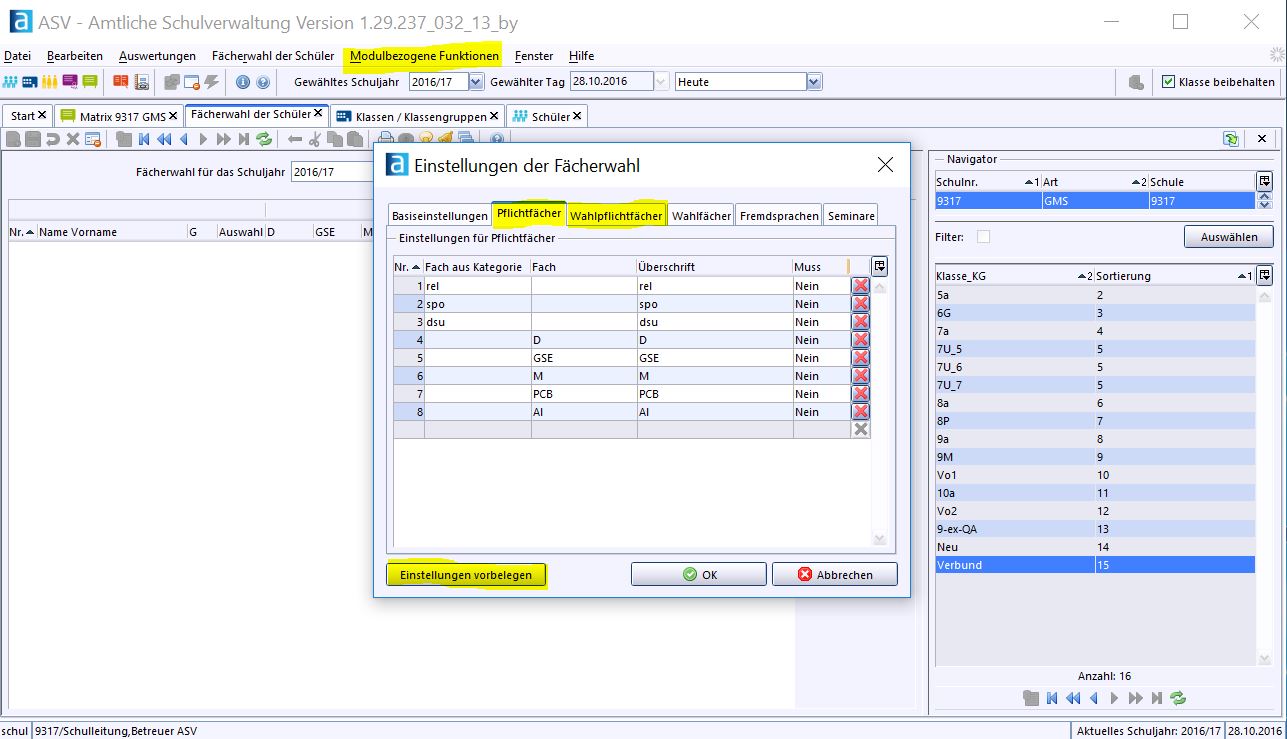The height and width of the screenshot is (739, 1287).
Task: Switch to Wahlpflichtfächer tab
Action: 616,215
